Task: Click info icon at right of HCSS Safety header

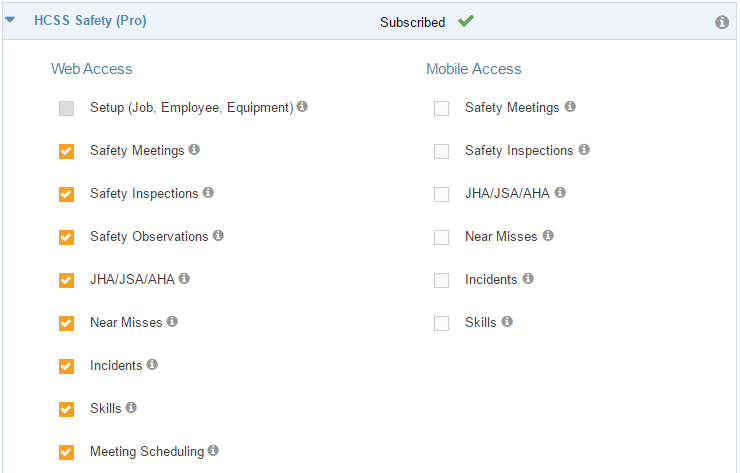Action: [722, 22]
